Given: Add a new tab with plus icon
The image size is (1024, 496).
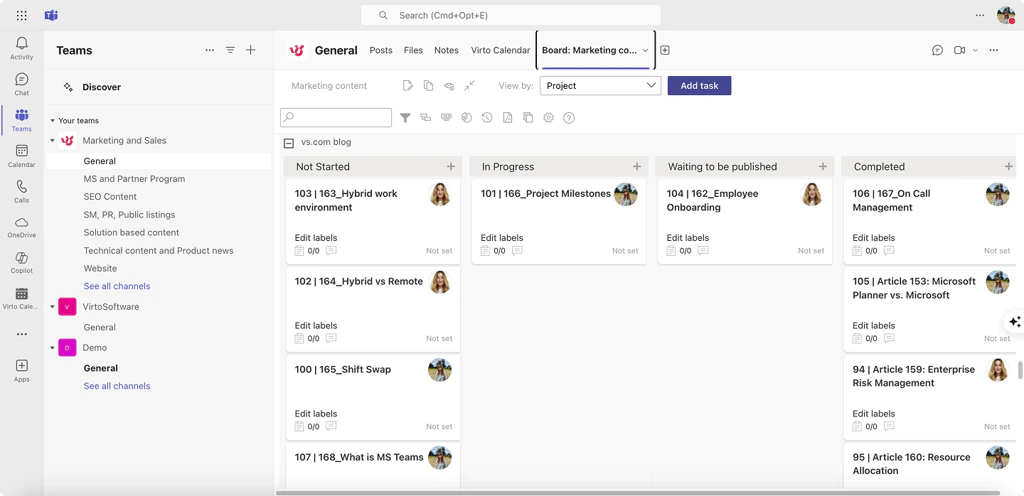Looking at the screenshot, I should click(x=665, y=50).
